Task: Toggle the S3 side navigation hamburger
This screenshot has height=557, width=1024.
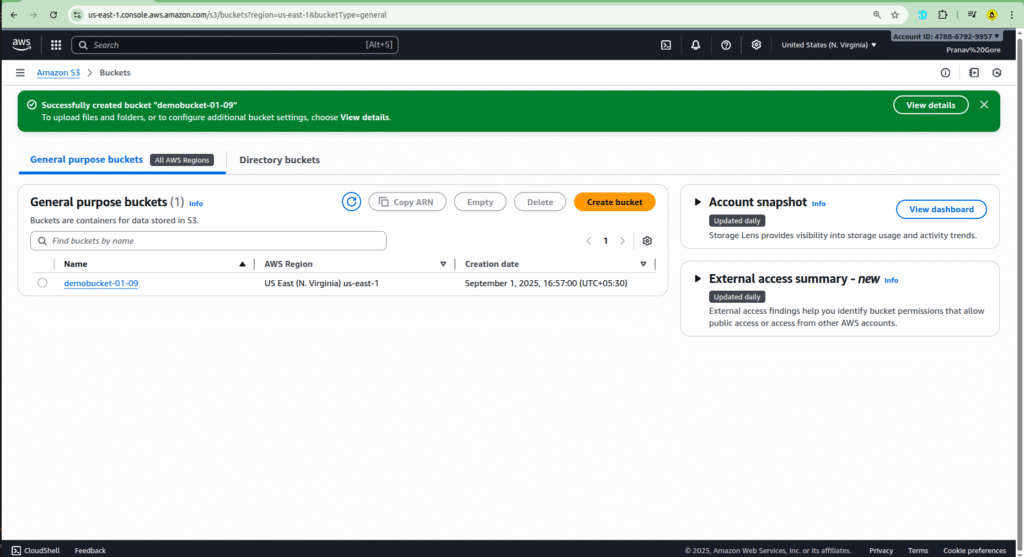Action: tap(20, 72)
